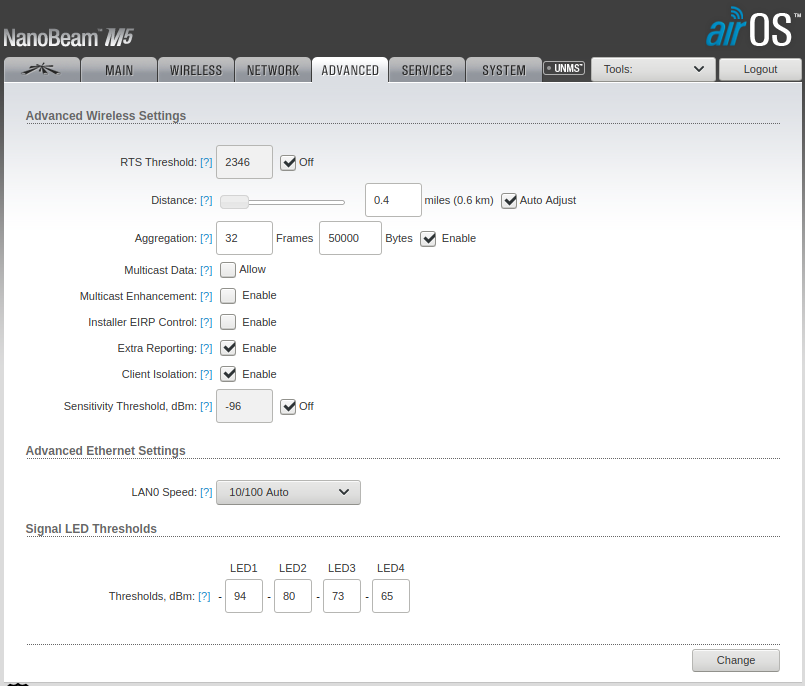Open Multicast Enhancement help [?] icon
The width and height of the screenshot is (805, 686).
click(206, 296)
